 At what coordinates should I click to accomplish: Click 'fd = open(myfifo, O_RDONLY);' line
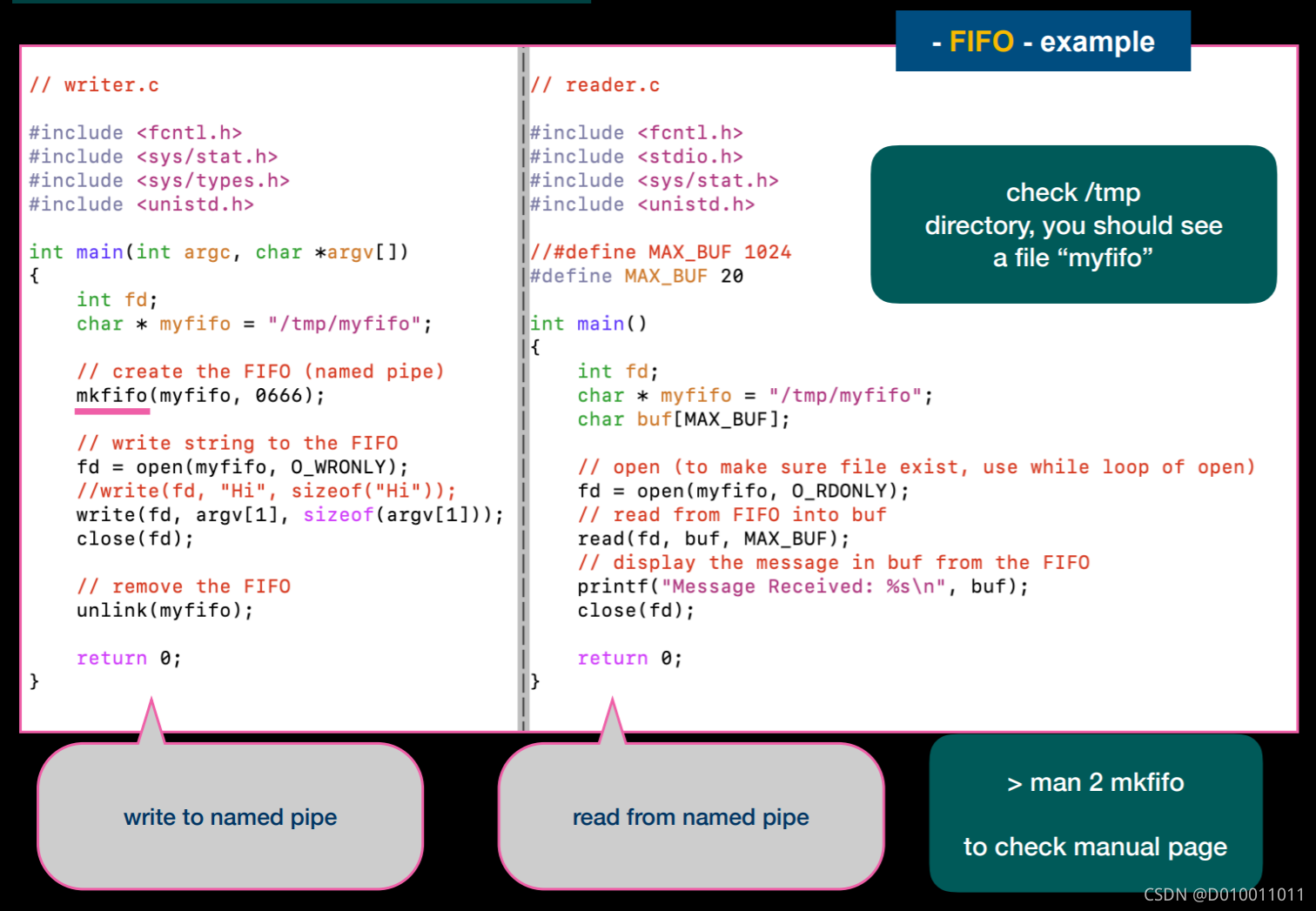tap(743, 491)
